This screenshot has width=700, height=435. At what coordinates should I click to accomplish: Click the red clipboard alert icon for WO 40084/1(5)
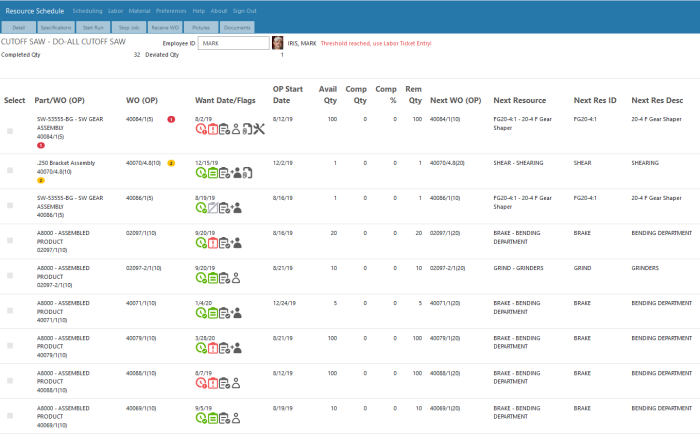coord(213,130)
